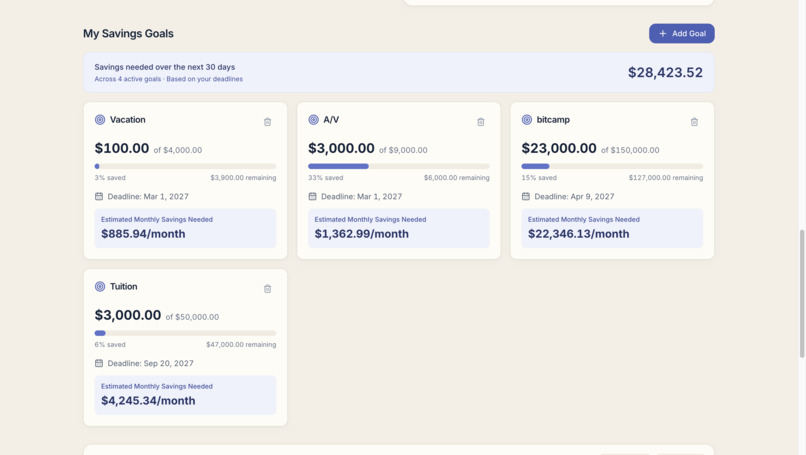
Task: Select the bitcamp goal title
Action: coord(553,120)
